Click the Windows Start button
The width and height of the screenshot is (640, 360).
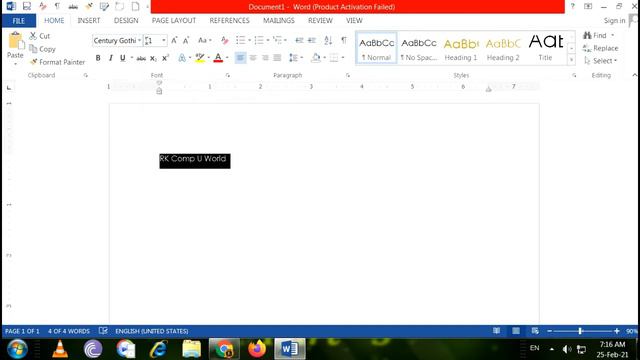tap(17, 349)
